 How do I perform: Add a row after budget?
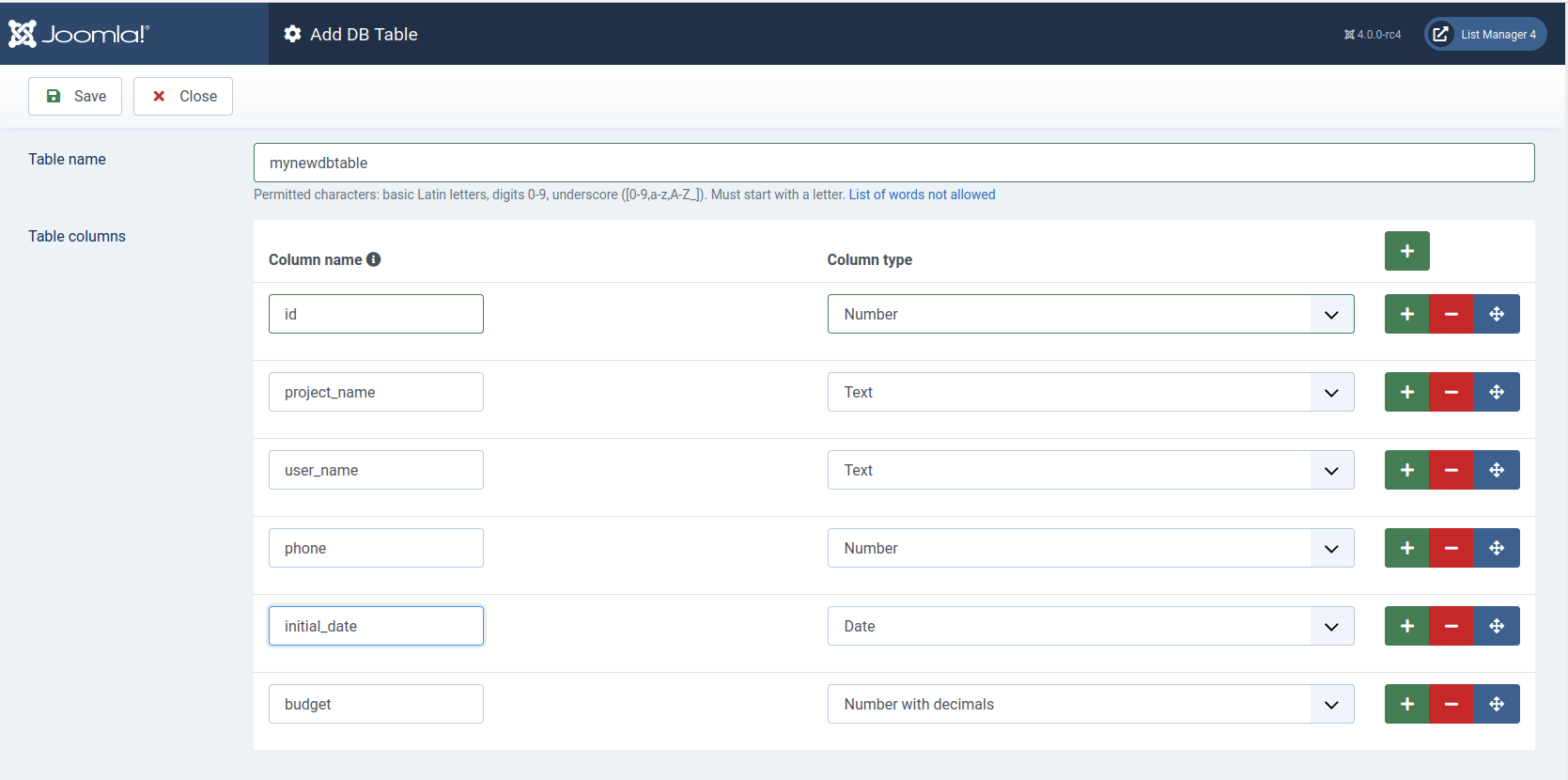pyautogui.click(x=1406, y=704)
